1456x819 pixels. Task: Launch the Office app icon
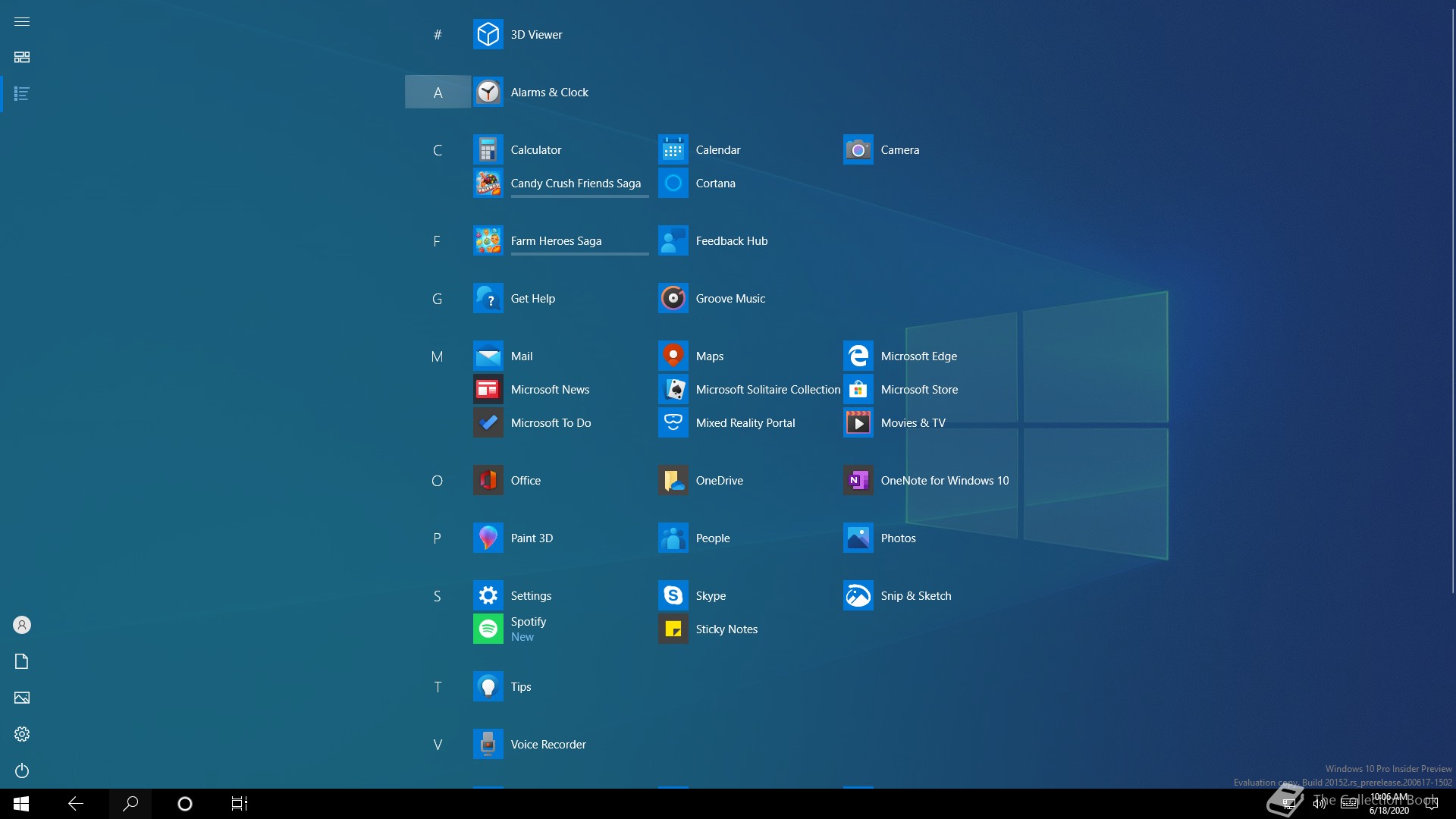click(488, 481)
